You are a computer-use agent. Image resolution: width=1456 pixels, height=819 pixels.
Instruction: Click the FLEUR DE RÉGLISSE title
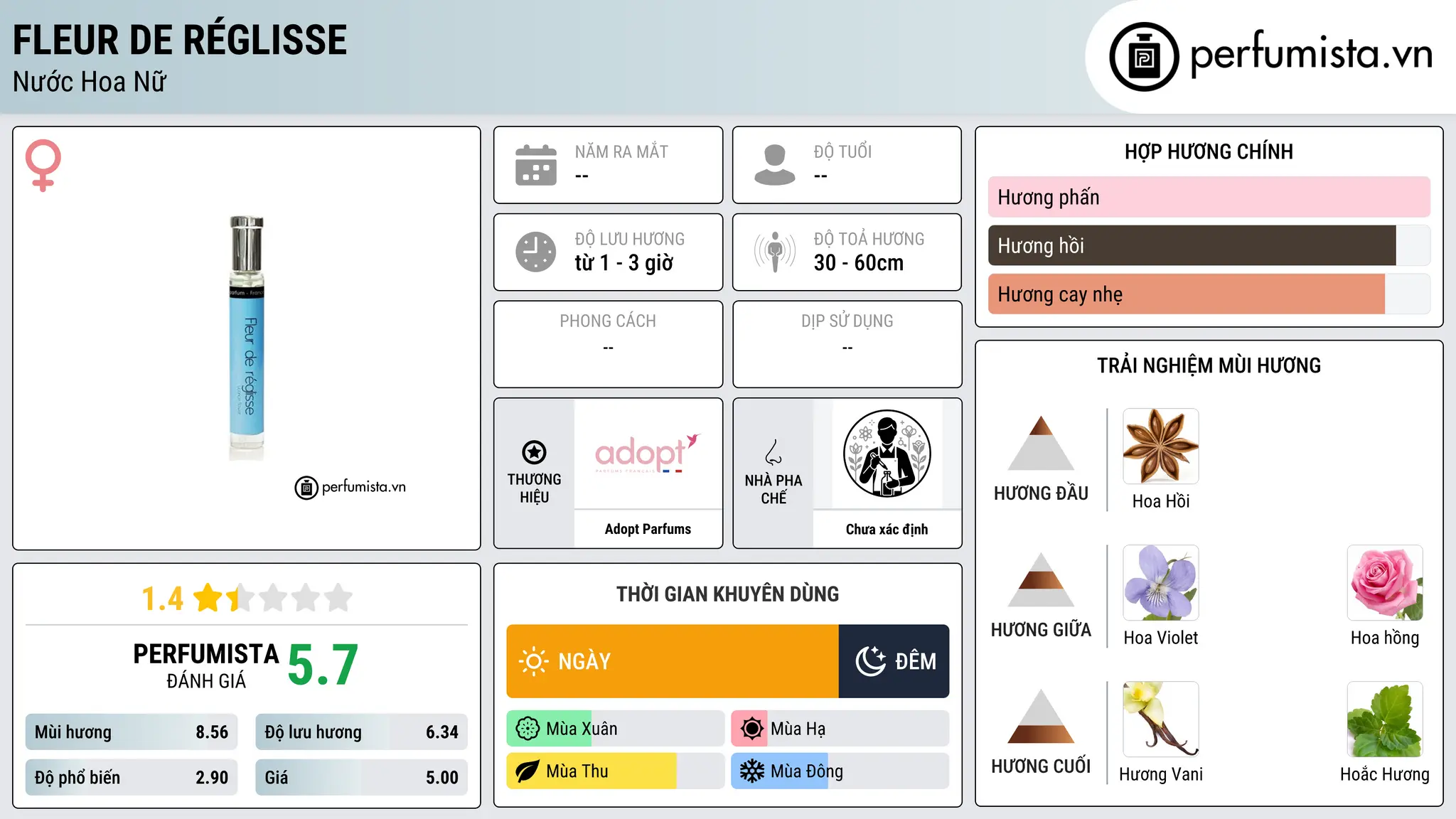180,40
